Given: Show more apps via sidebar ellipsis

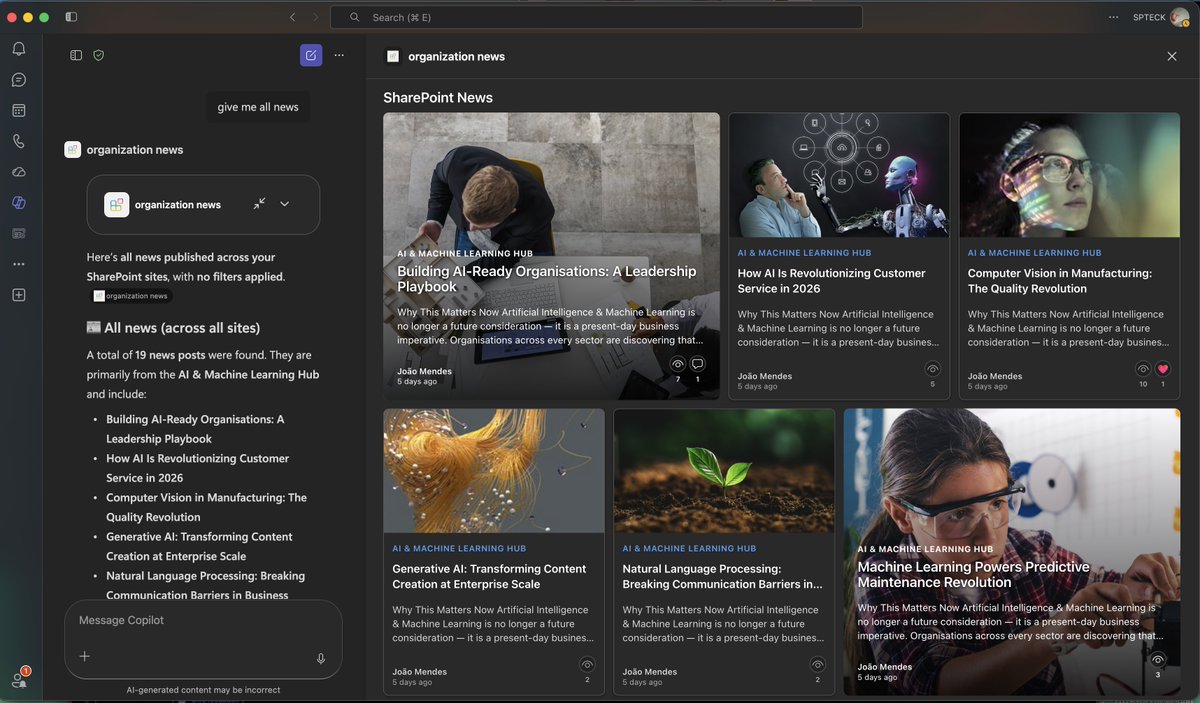Looking at the screenshot, I should tap(18, 264).
